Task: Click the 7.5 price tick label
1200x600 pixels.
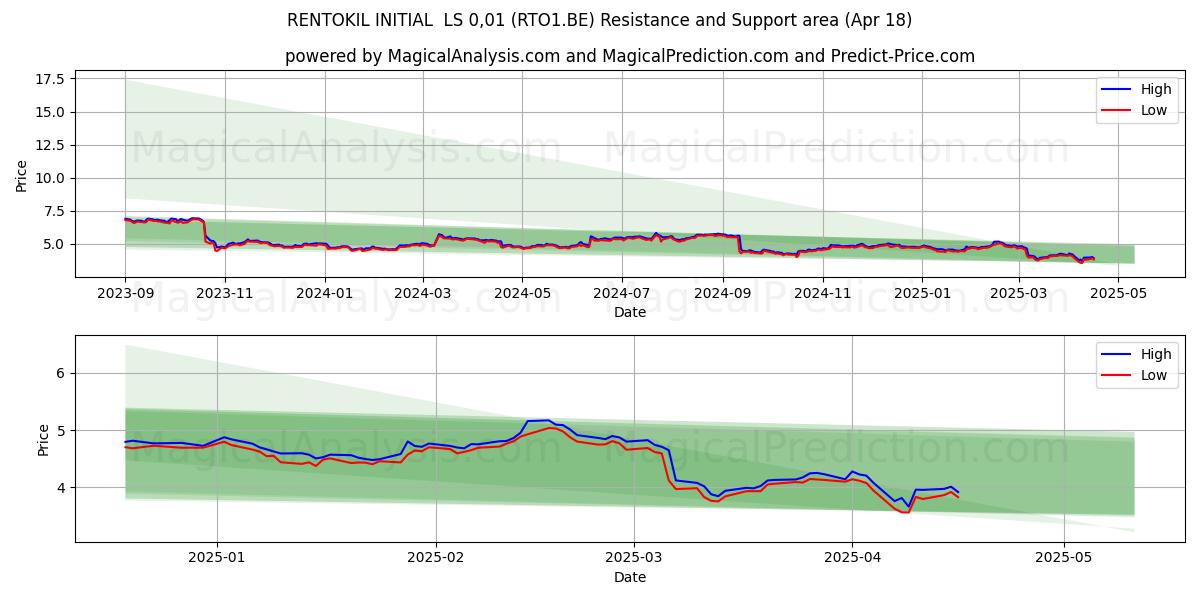Action: (x=54, y=211)
